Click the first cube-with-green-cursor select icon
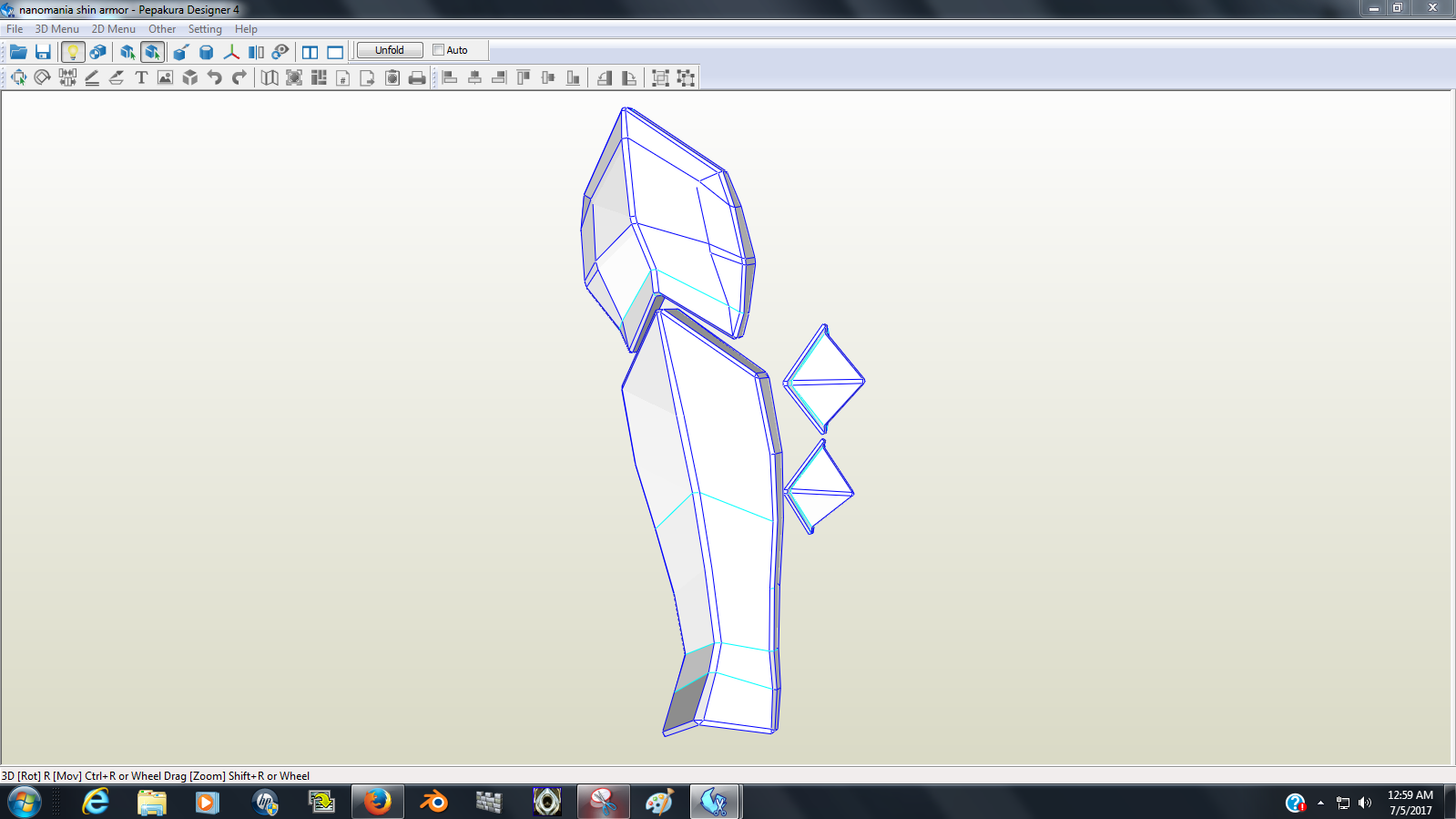The height and width of the screenshot is (819, 1456). [127, 52]
